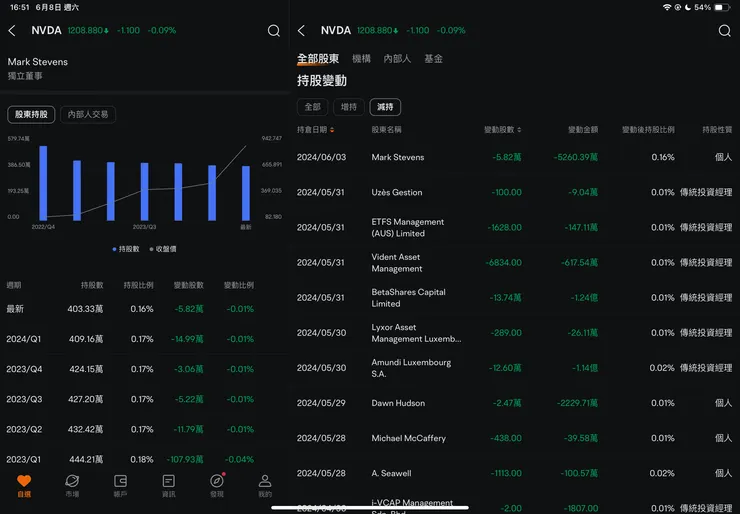Open Vident Asset Management row
Viewport: 740px width, 514px height.
(x=514, y=262)
